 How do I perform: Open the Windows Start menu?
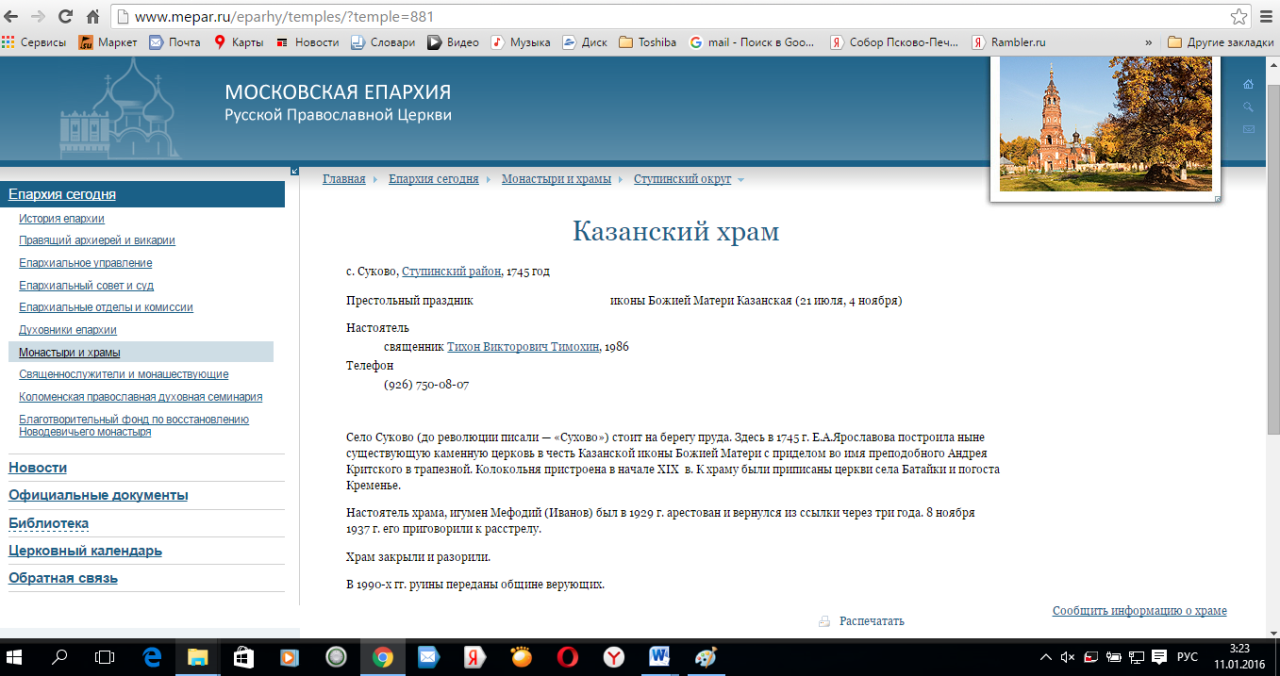[x=14, y=657]
